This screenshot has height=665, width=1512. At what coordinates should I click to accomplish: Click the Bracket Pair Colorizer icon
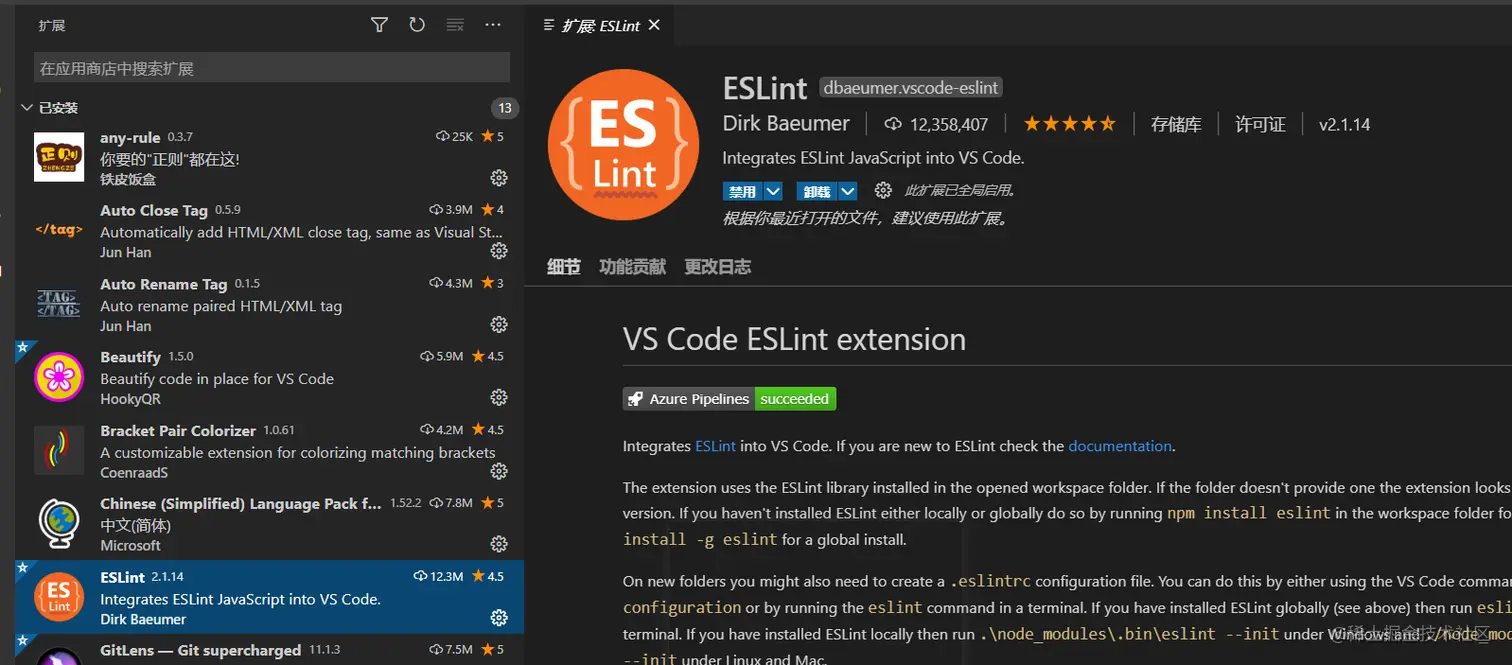pyautogui.click(x=59, y=450)
